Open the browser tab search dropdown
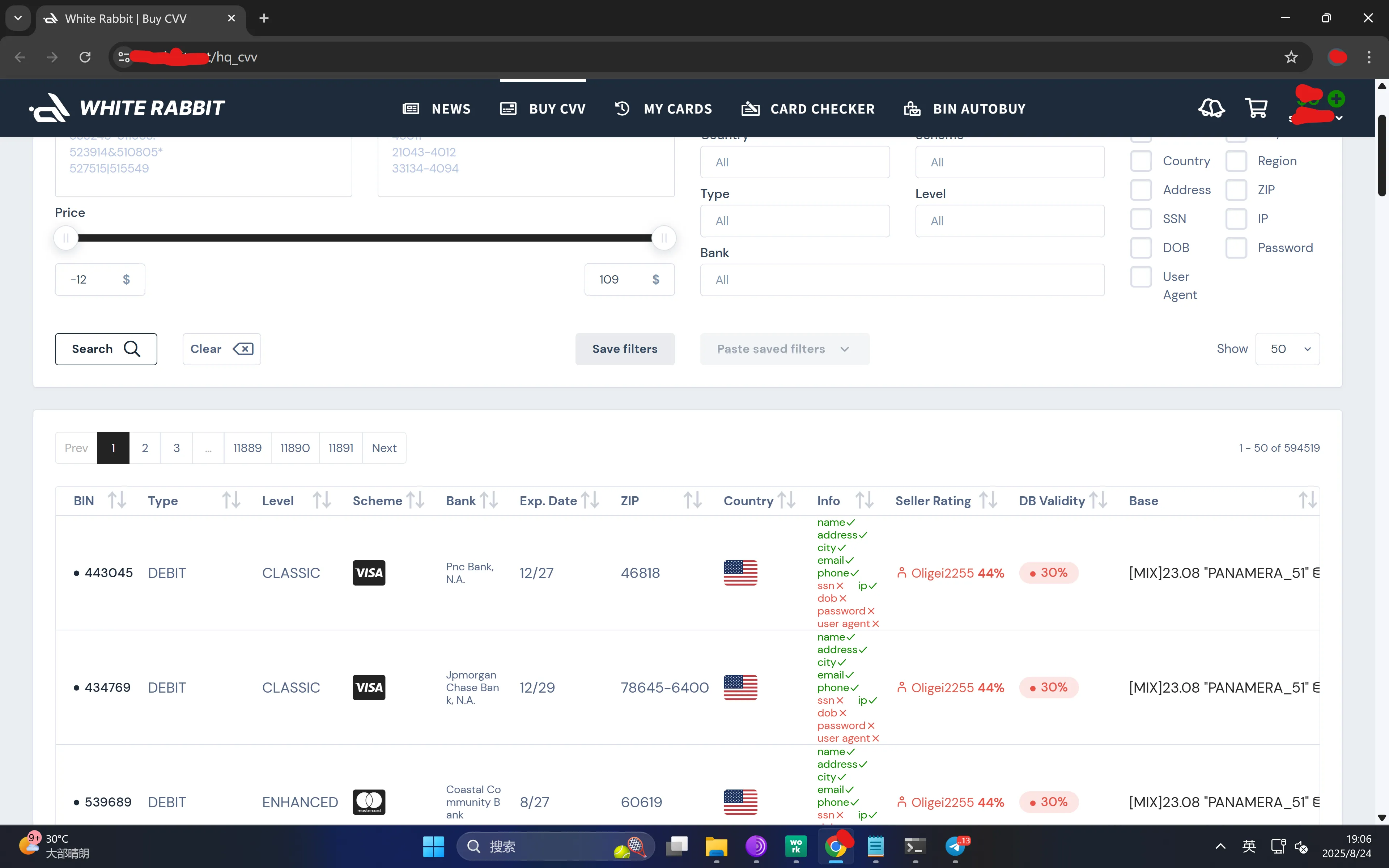Screen dimensions: 1389x868 [18, 18]
